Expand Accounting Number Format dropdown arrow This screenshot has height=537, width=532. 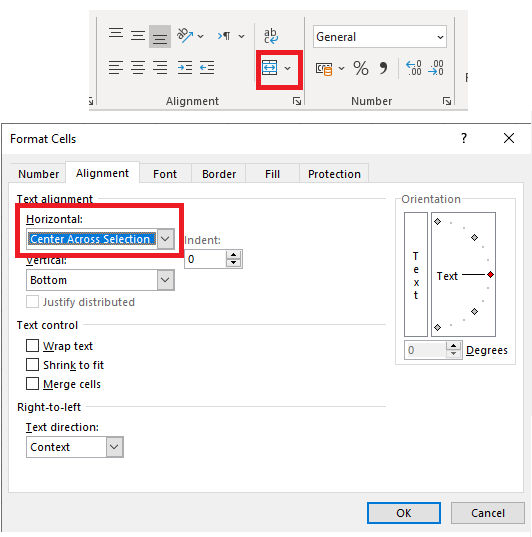[x=342, y=68]
